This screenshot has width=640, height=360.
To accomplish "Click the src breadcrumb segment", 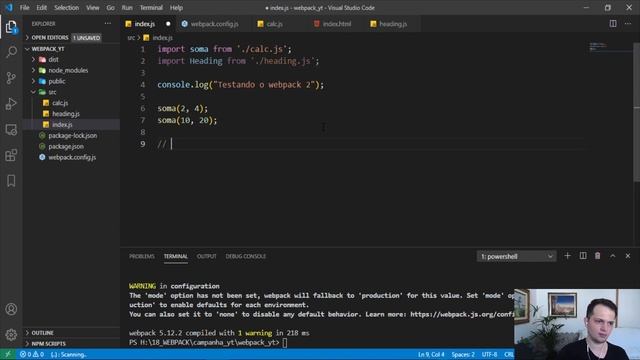I will 131,38.
